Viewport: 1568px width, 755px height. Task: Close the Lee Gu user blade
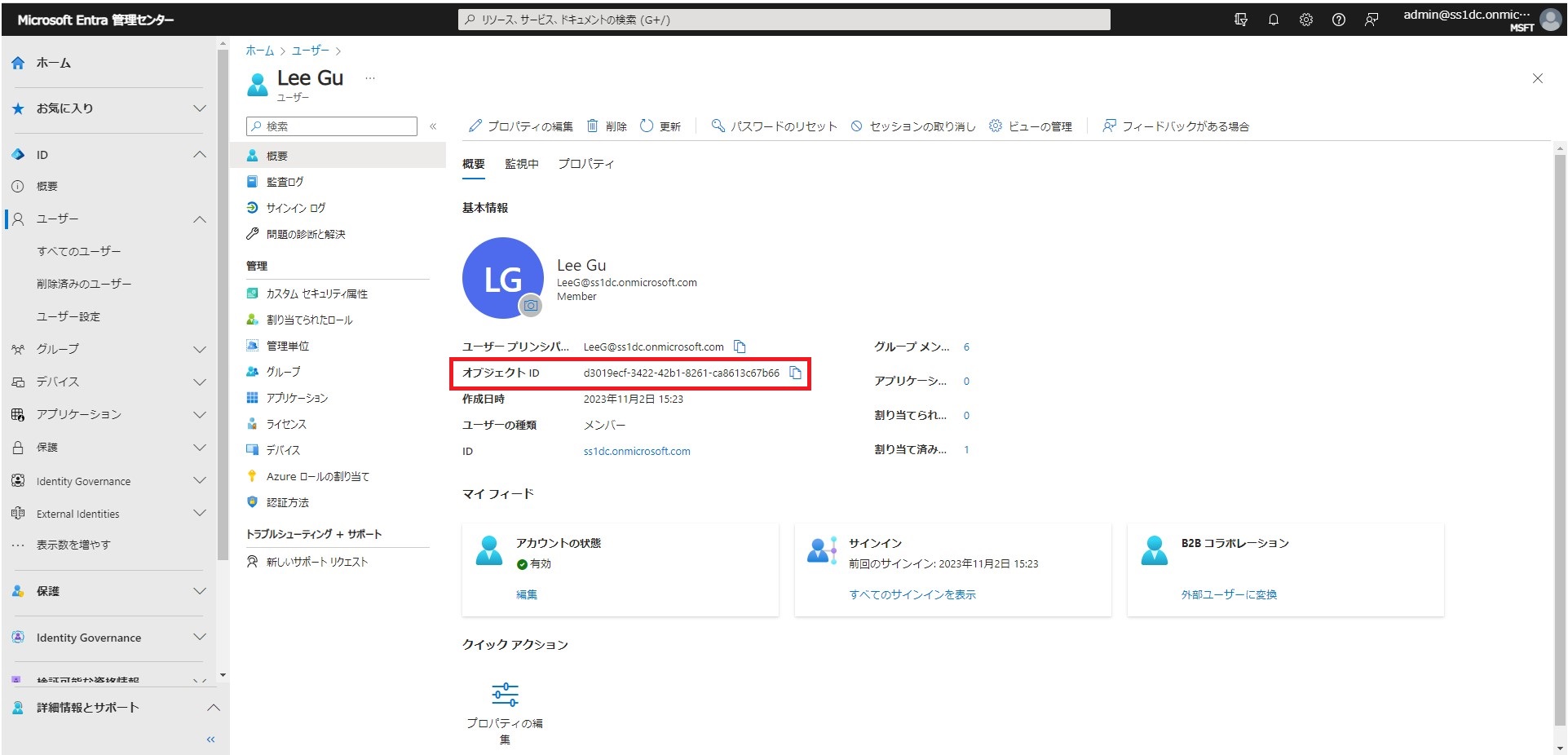[x=1537, y=78]
